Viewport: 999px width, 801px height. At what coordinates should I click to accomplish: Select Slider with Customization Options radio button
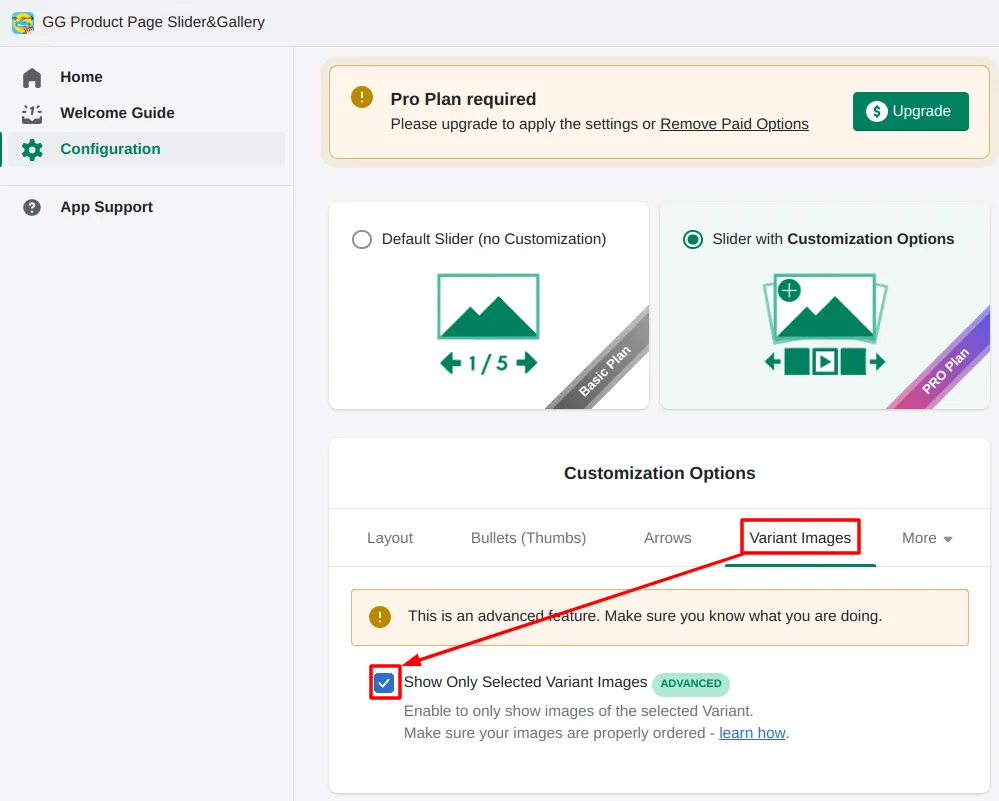(692, 240)
